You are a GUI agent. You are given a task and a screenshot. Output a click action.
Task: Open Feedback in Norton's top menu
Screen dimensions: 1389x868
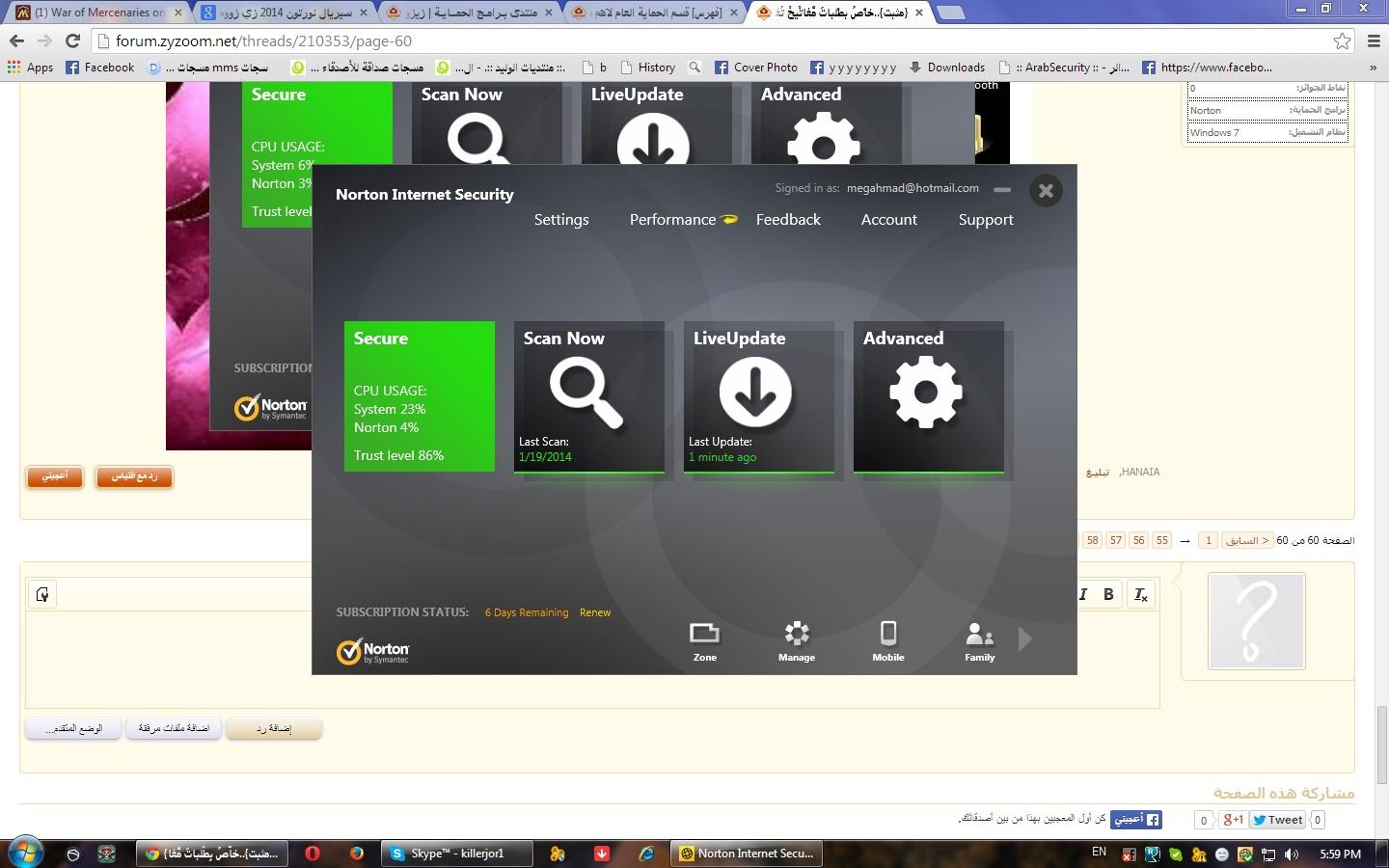[x=788, y=219]
